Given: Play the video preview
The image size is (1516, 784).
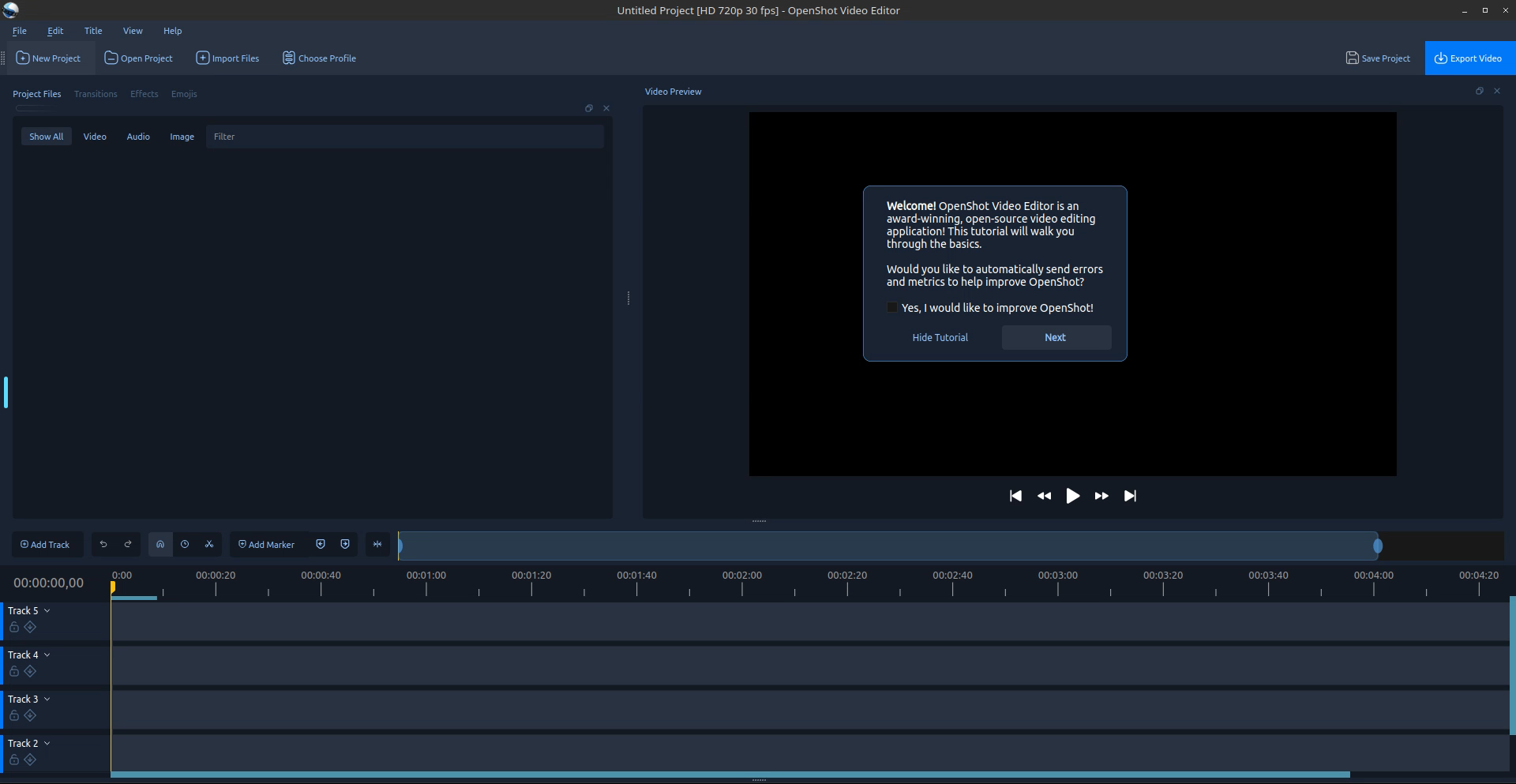Looking at the screenshot, I should coord(1072,496).
